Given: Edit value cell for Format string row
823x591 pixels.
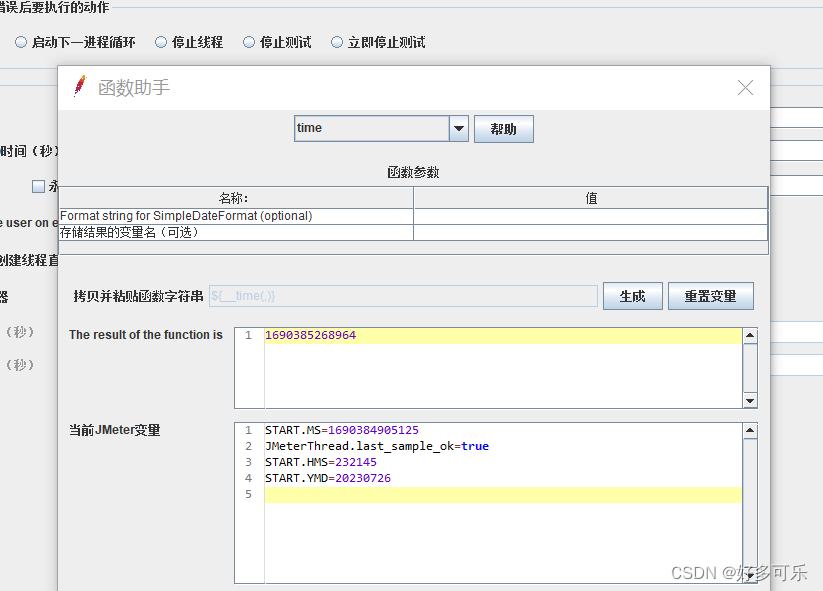Looking at the screenshot, I should click(x=591, y=216).
